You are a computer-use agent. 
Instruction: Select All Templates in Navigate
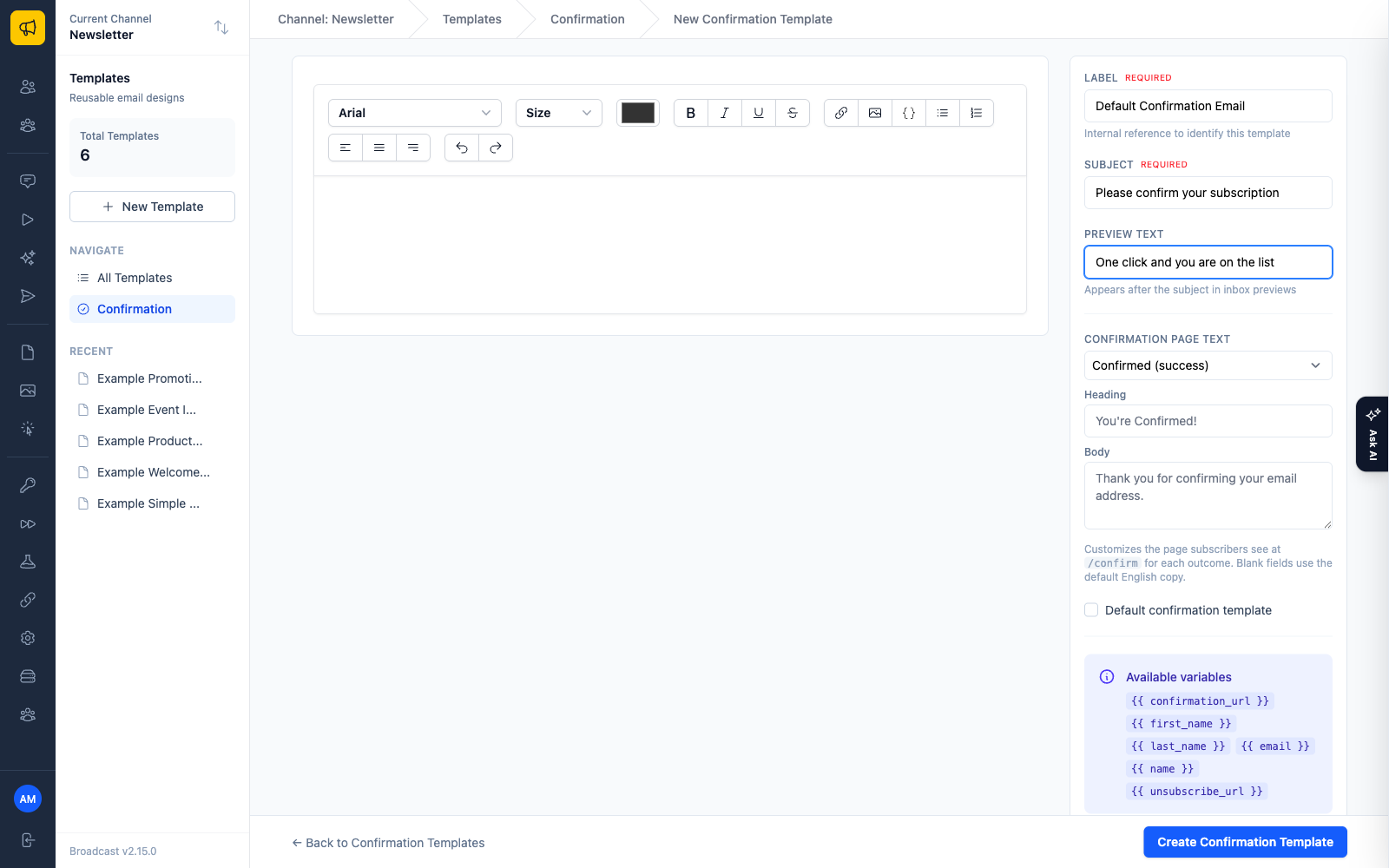pyautogui.click(x=152, y=278)
